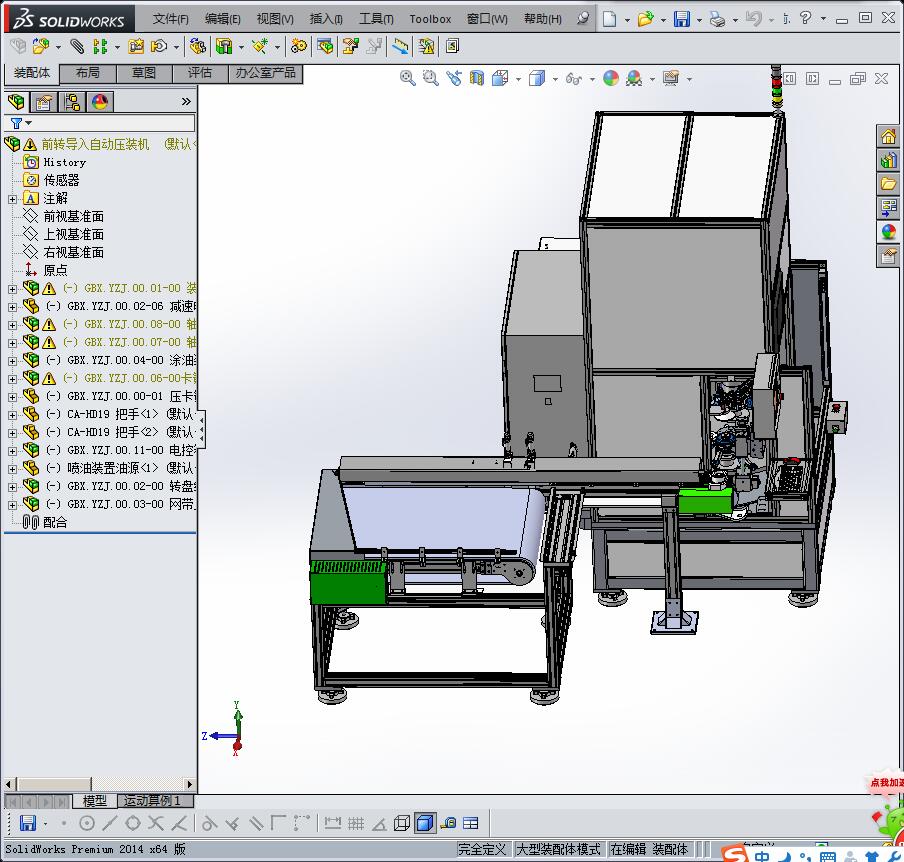Open the DisplayManager color ball tab
The width and height of the screenshot is (904, 862).
pyautogui.click(x=100, y=102)
